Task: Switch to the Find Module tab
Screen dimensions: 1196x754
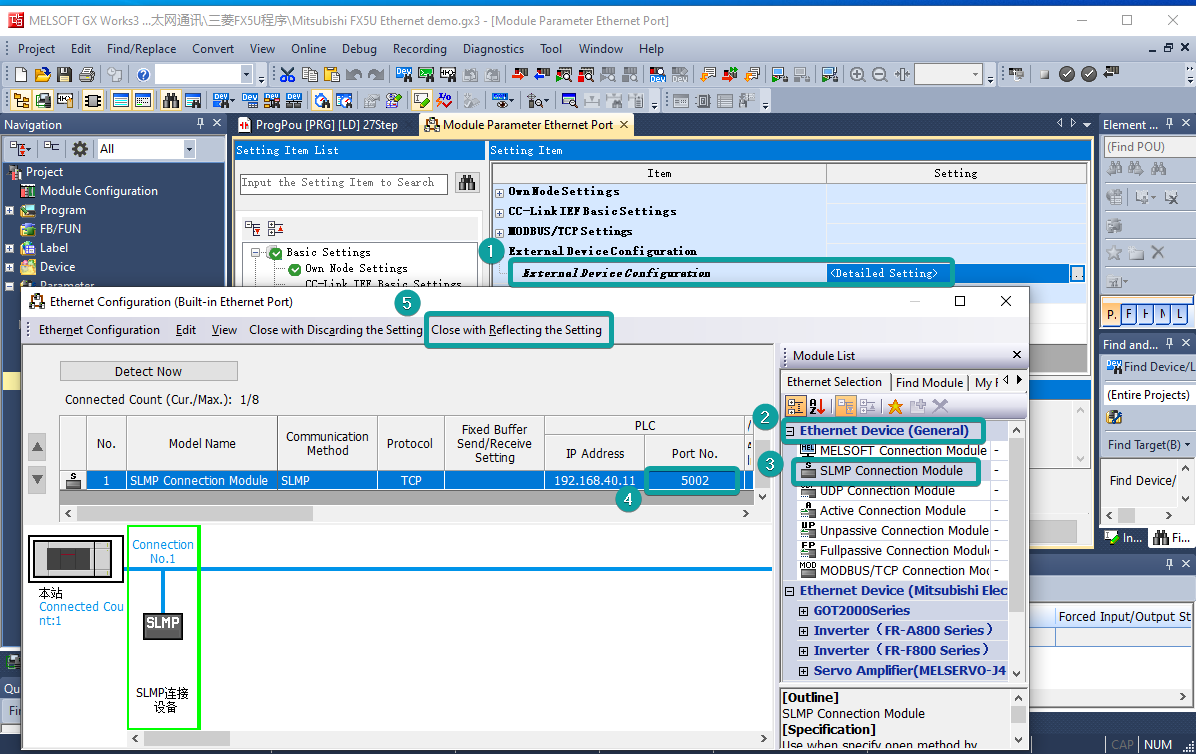Action: coord(928,382)
